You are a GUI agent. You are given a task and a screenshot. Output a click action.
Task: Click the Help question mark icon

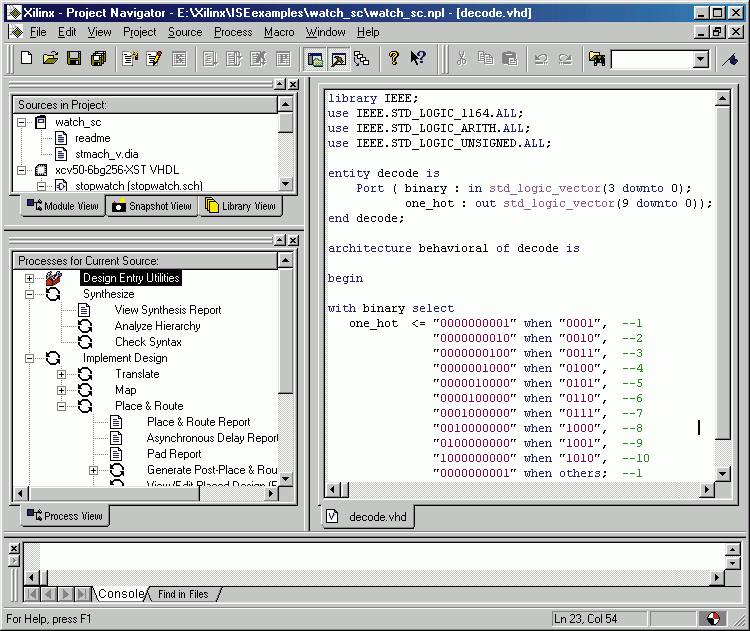point(394,59)
